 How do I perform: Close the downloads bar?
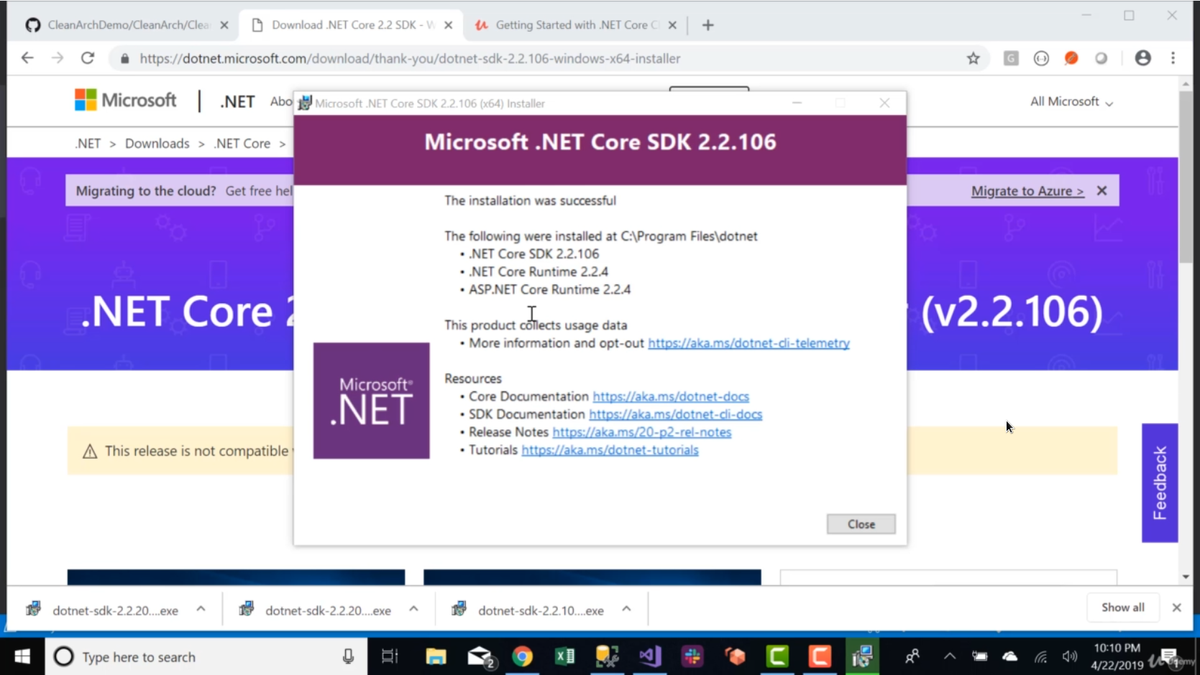point(1177,608)
